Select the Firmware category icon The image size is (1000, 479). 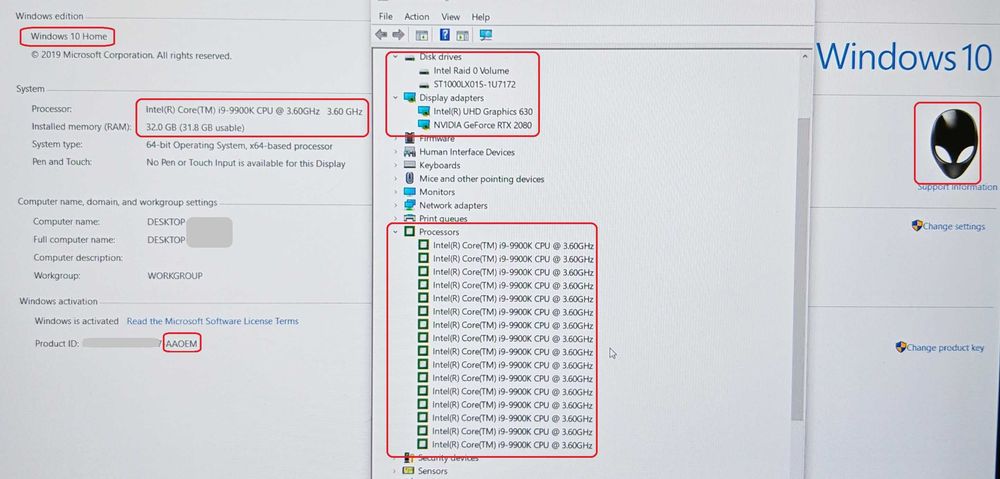pos(409,138)
